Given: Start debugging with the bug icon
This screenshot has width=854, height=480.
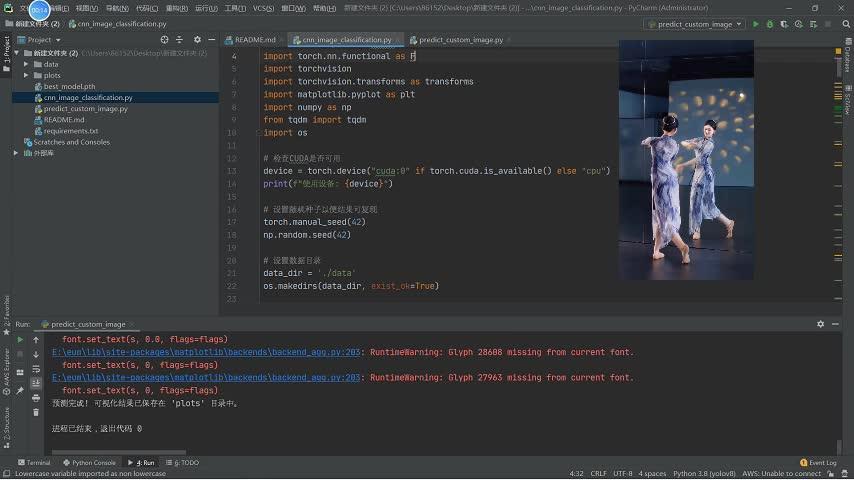Looking at the screenshot, I should 769,24.
